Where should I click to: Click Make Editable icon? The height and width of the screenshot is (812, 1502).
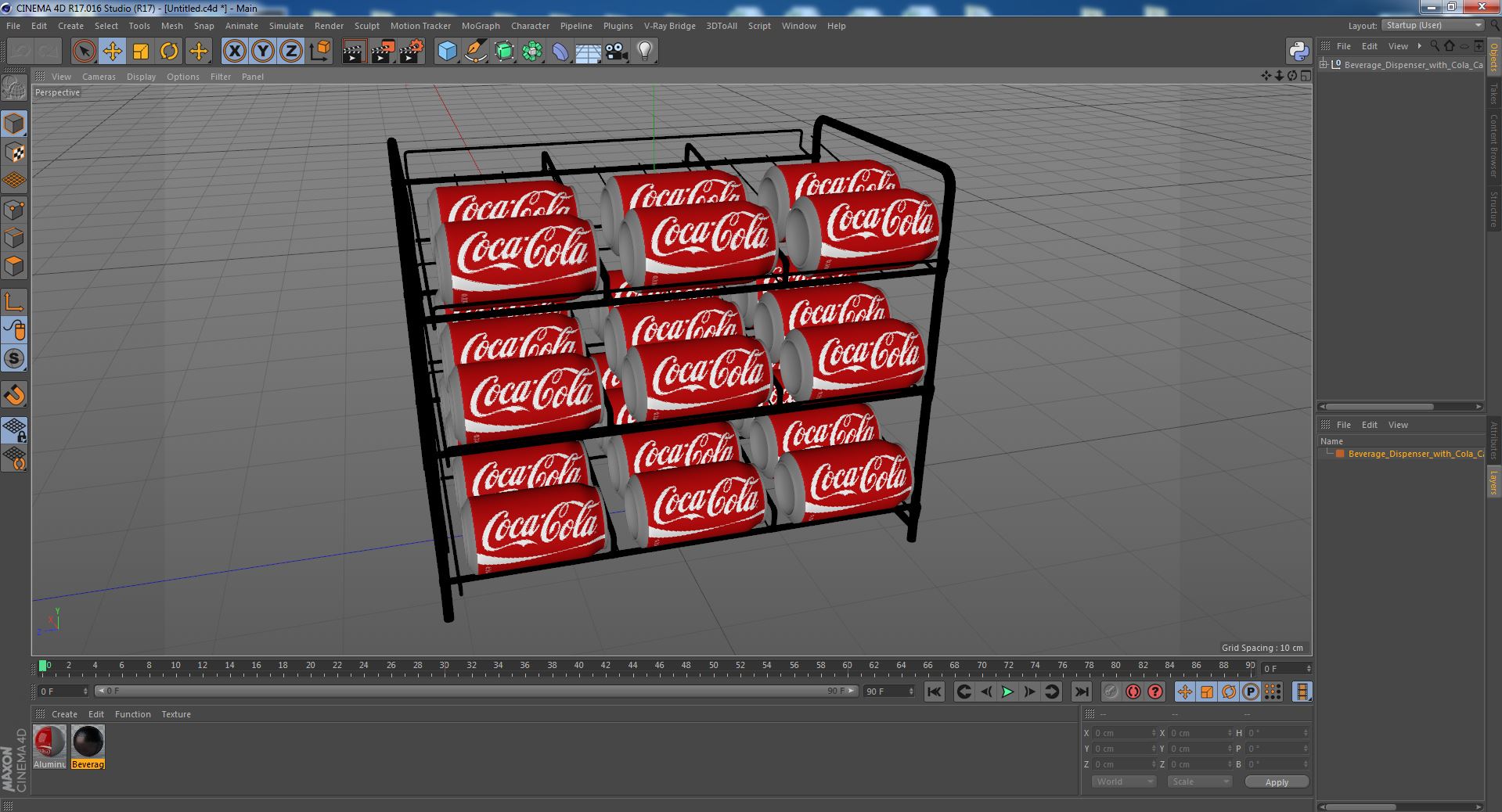pos(14,88)
